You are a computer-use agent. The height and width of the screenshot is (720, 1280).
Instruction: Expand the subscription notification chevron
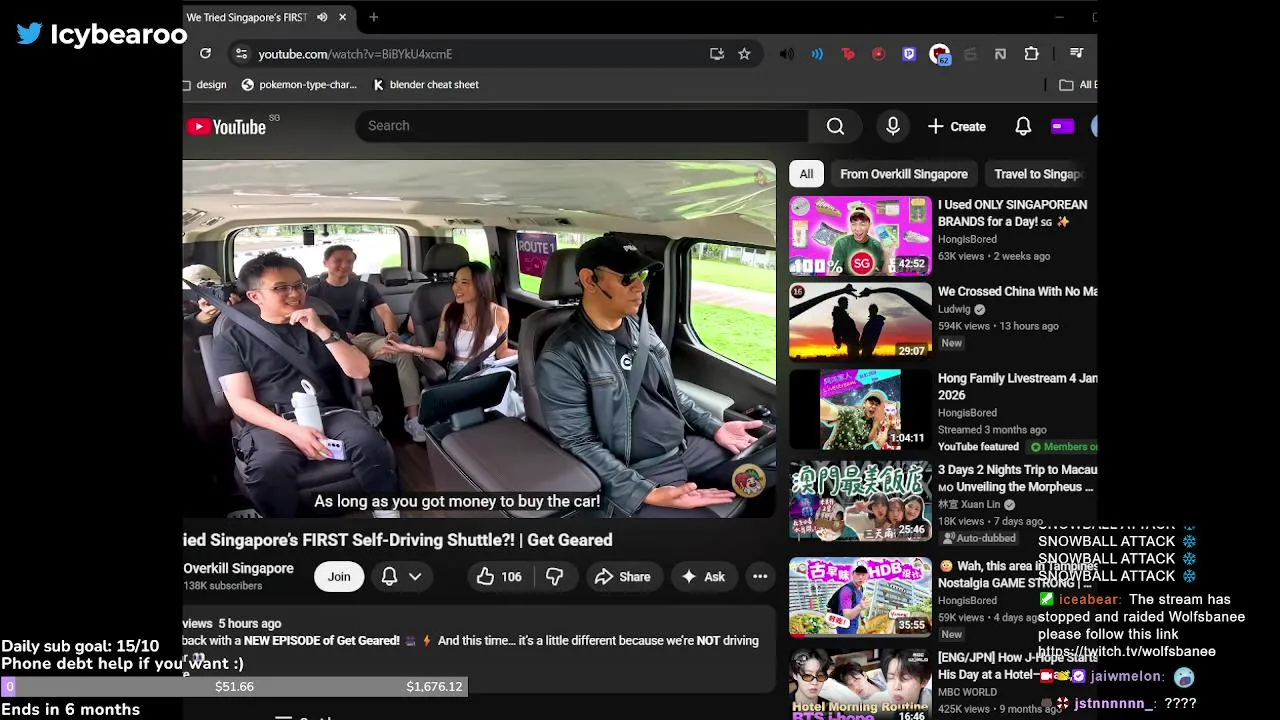[415, 577]
